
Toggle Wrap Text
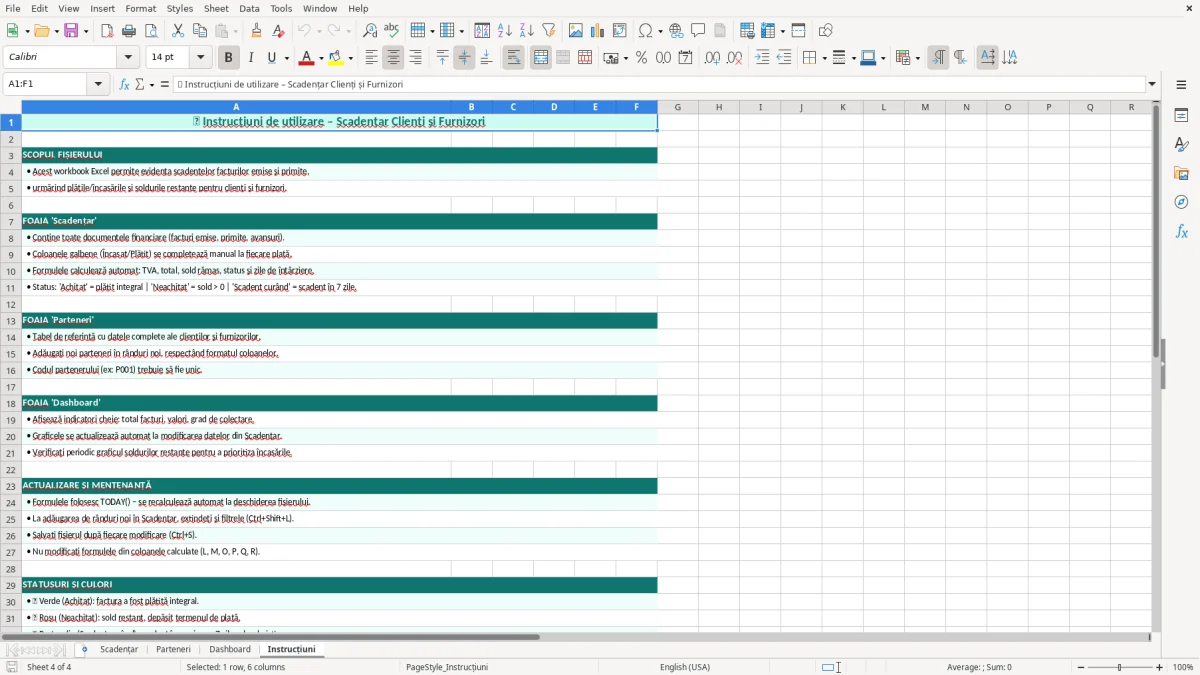pos(513,58)
